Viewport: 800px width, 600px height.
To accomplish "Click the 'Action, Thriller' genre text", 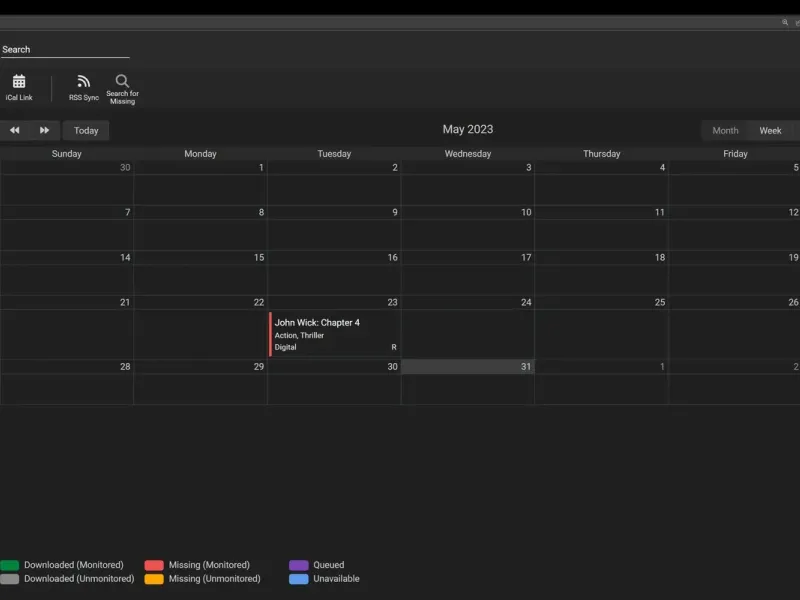I will 299,335.
